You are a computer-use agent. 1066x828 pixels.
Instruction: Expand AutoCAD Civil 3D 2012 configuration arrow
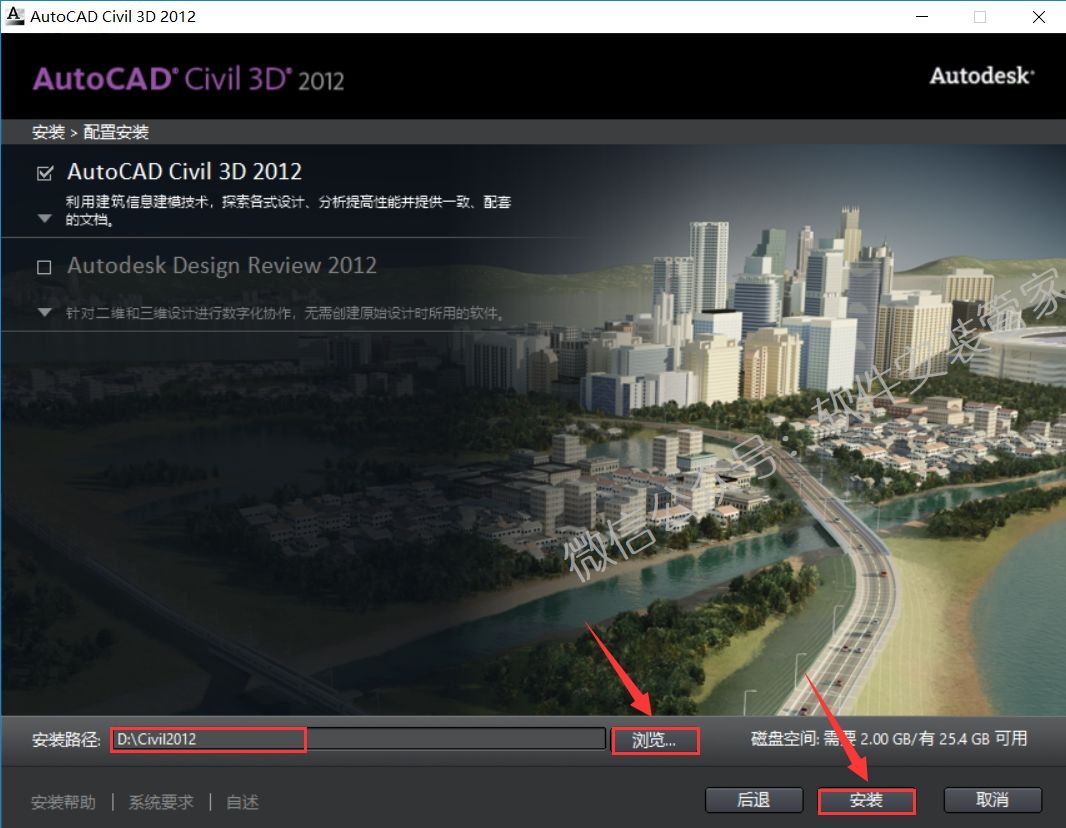click(x=44, y=218)
